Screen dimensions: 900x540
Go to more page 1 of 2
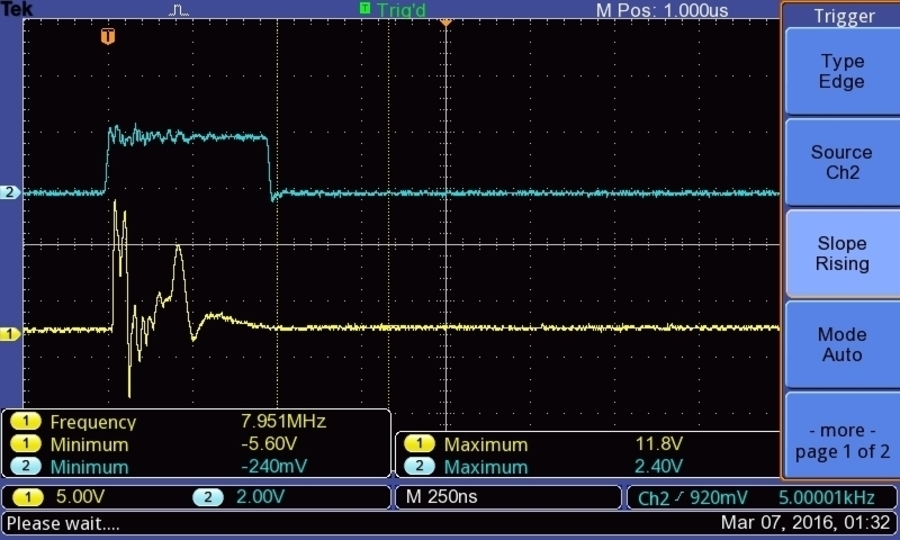(841, 436)
